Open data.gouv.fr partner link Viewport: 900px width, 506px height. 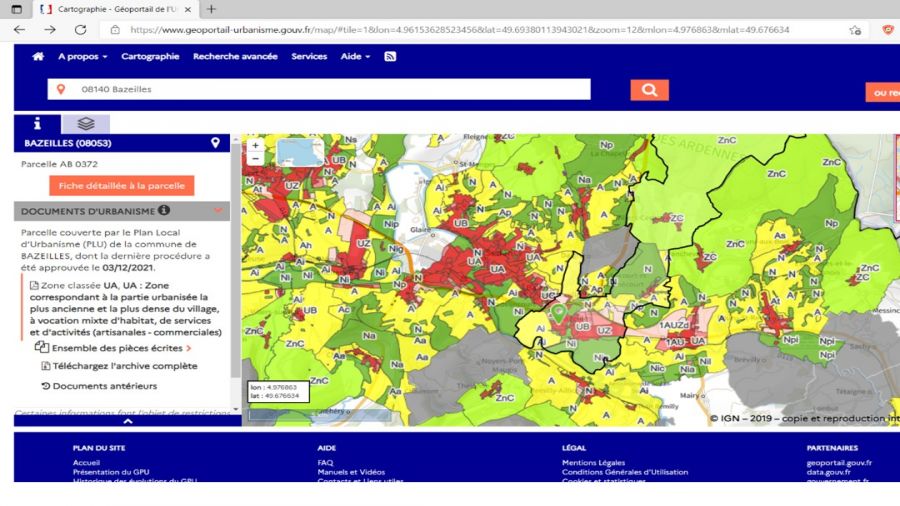[828, 472]
